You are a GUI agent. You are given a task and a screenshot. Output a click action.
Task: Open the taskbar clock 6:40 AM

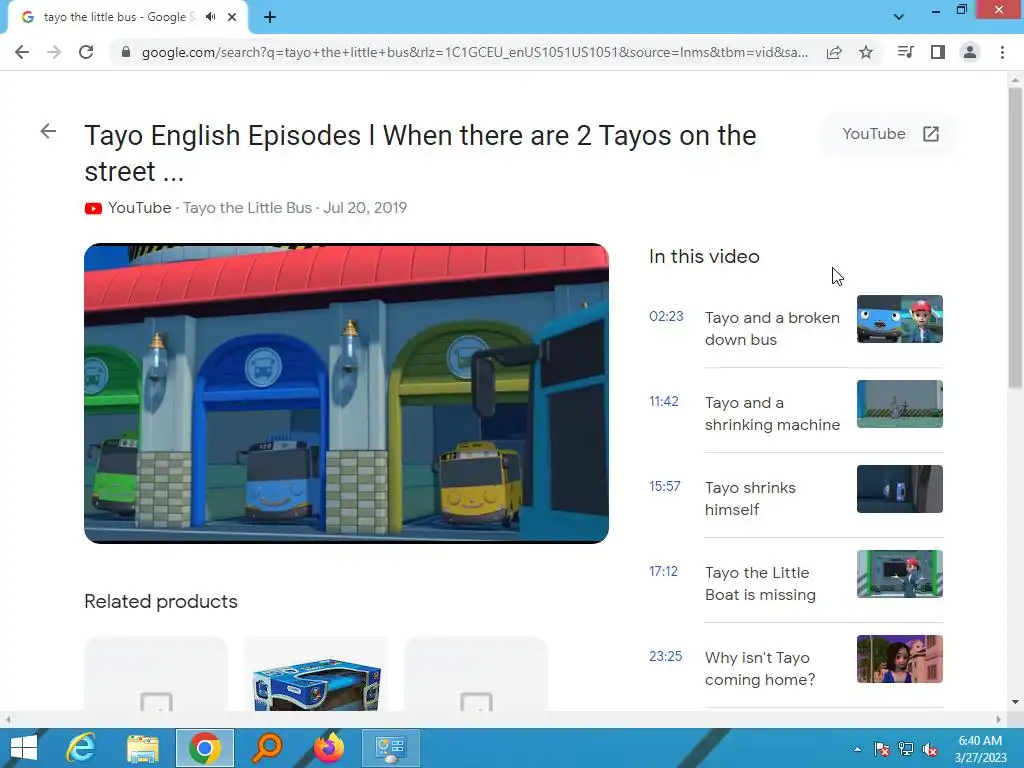(x=980, y=749)
